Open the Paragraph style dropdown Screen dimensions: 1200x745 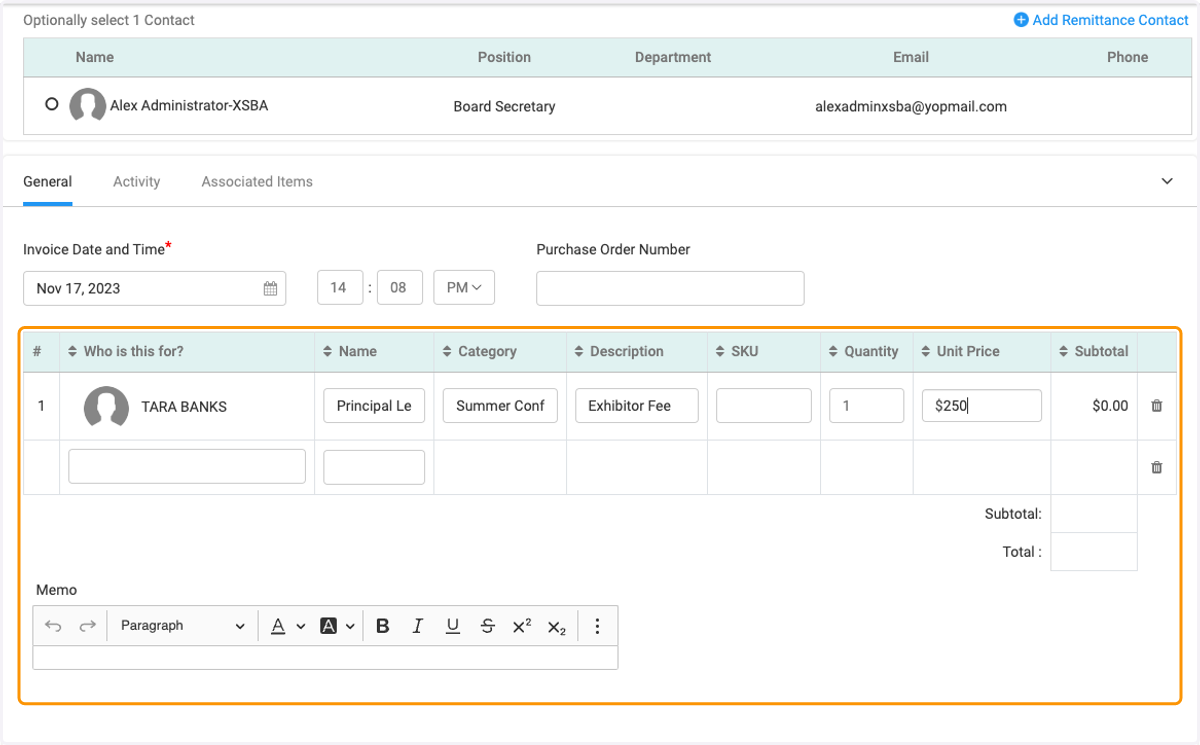tap(182, 626)
